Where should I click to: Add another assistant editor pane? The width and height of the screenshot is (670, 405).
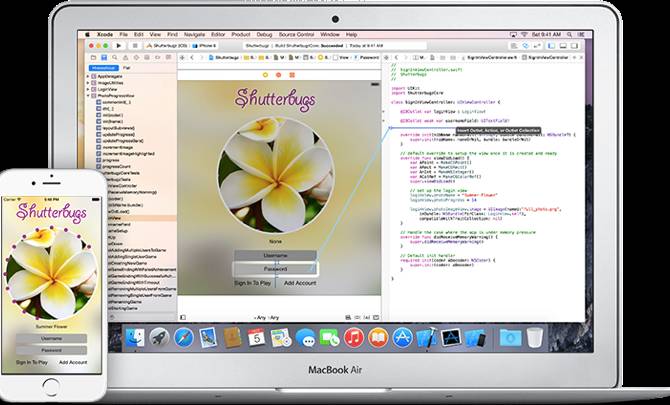point(574,57)
